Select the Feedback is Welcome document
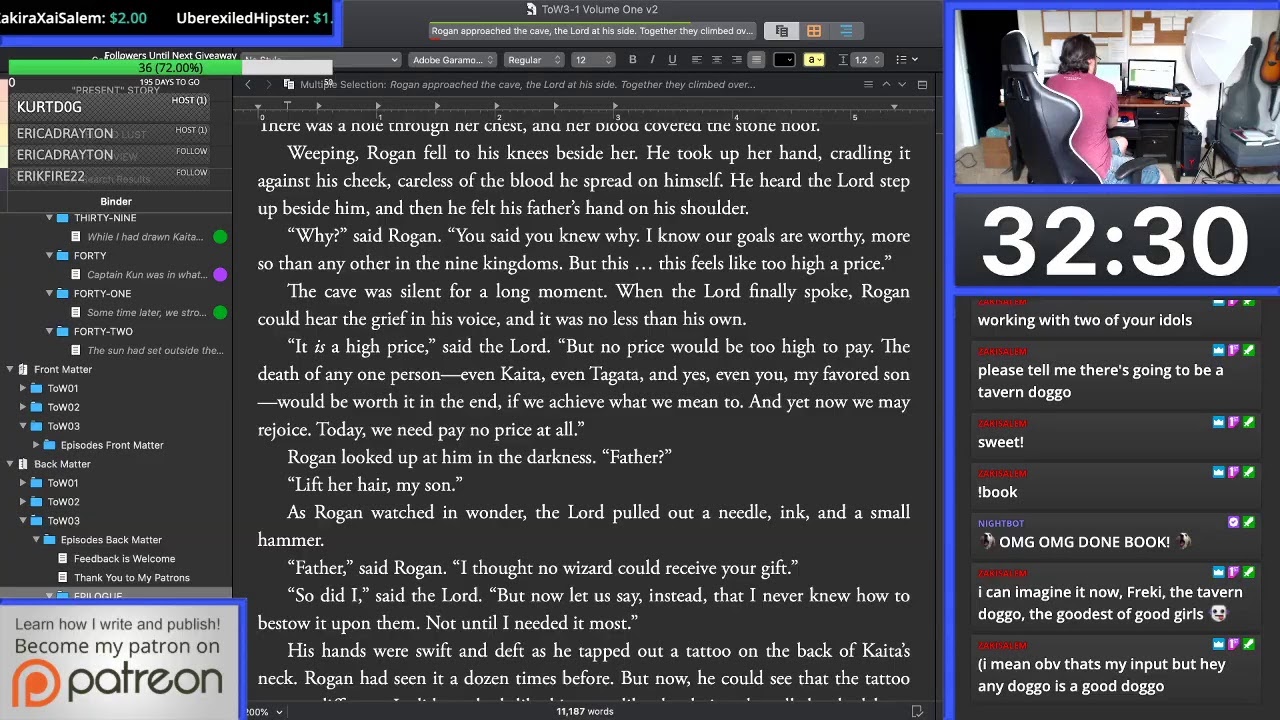The height and width of the screenshot is (720, 1280). 124,559
